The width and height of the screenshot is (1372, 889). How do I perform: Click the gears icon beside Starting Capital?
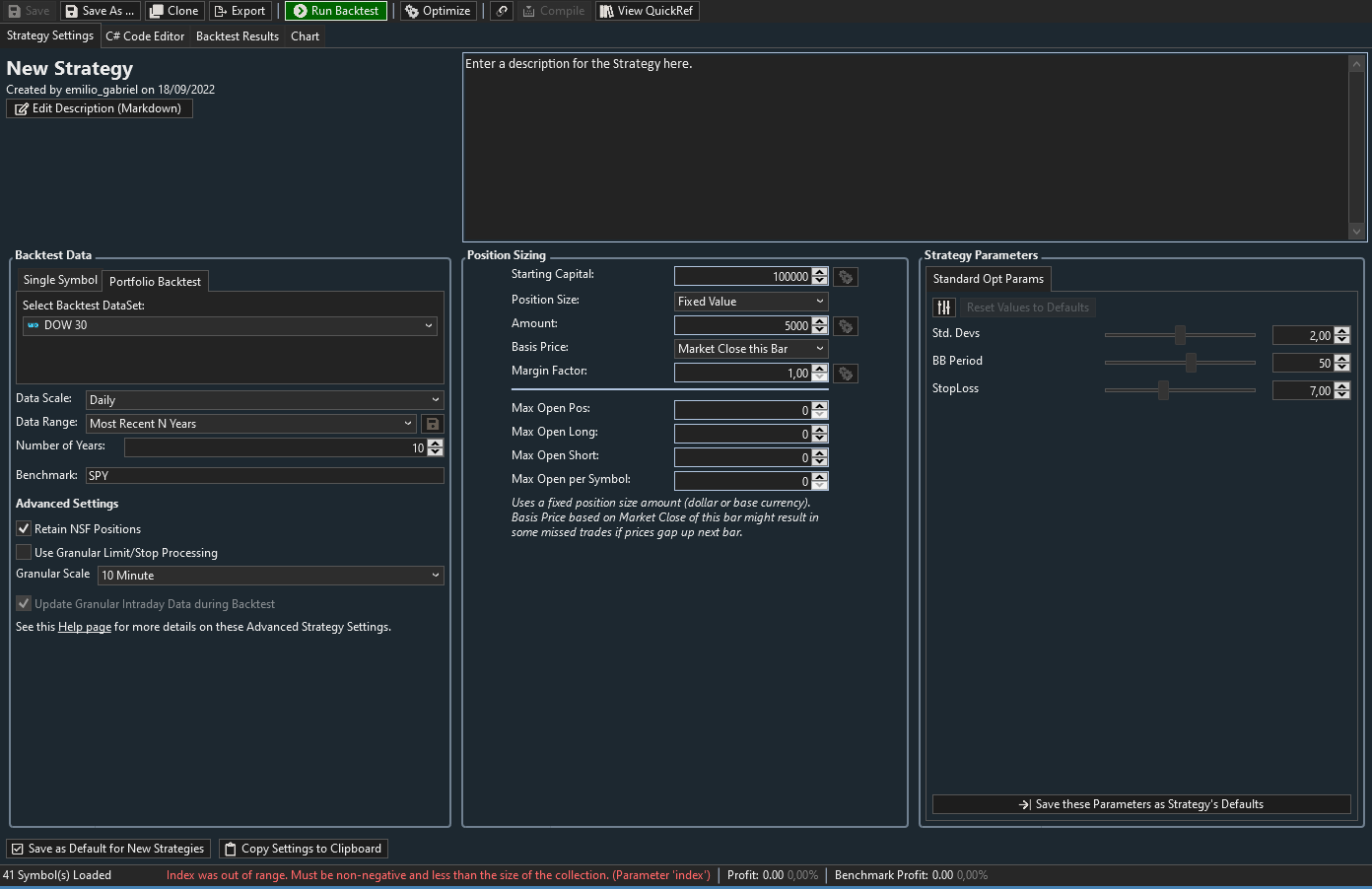(x=846, y=277)
